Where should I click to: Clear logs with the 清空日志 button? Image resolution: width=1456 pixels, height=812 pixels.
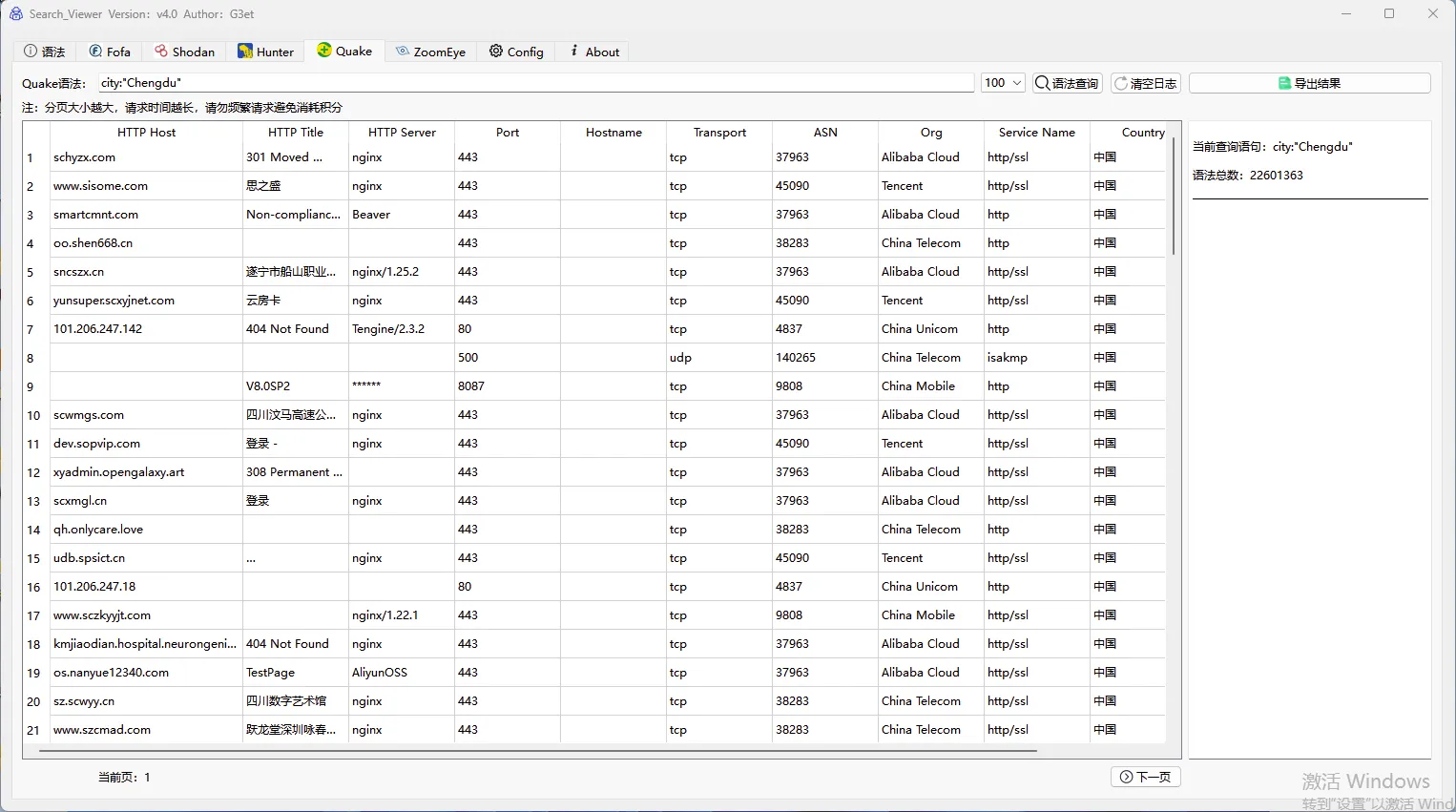point(1146,83)
